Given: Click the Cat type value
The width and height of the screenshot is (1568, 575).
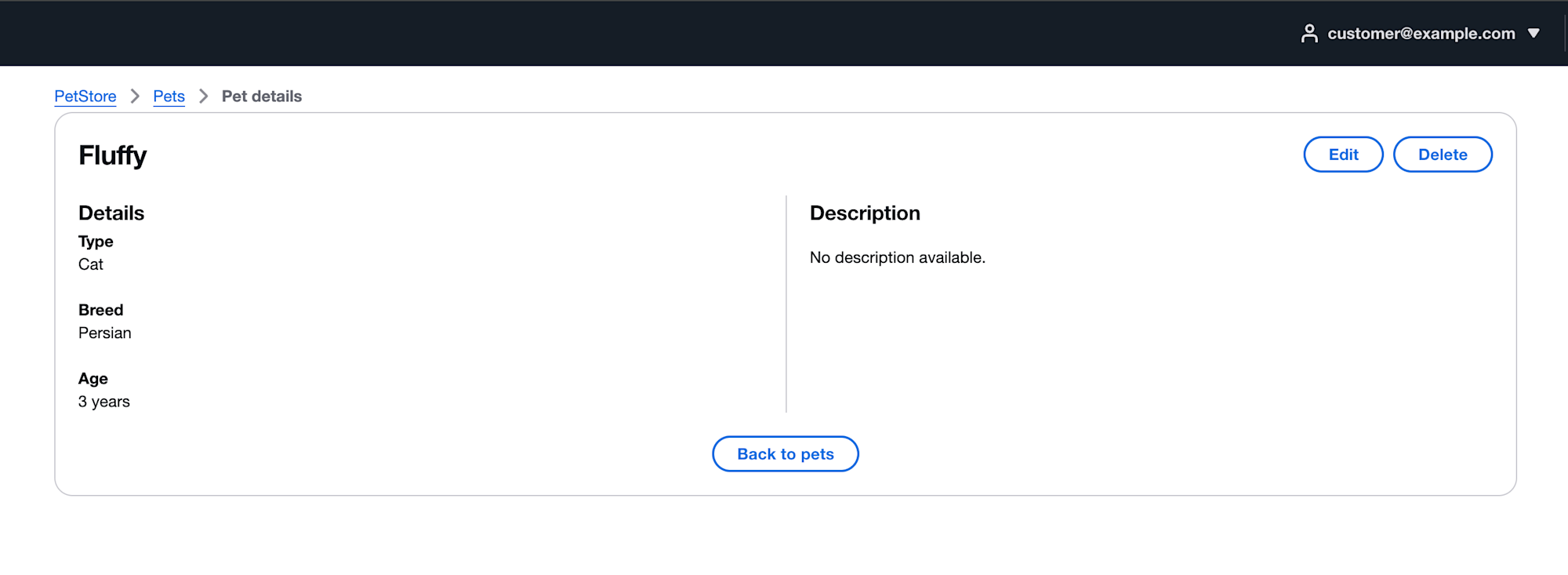Looking at the screenshot, I should [91, 264].
